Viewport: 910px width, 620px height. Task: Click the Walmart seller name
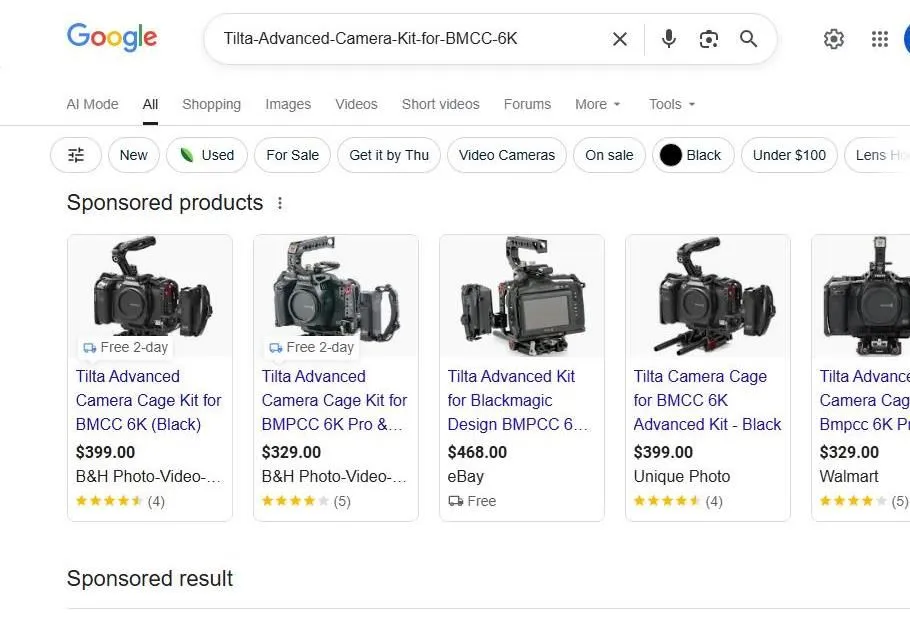click(x=848, y=477)
